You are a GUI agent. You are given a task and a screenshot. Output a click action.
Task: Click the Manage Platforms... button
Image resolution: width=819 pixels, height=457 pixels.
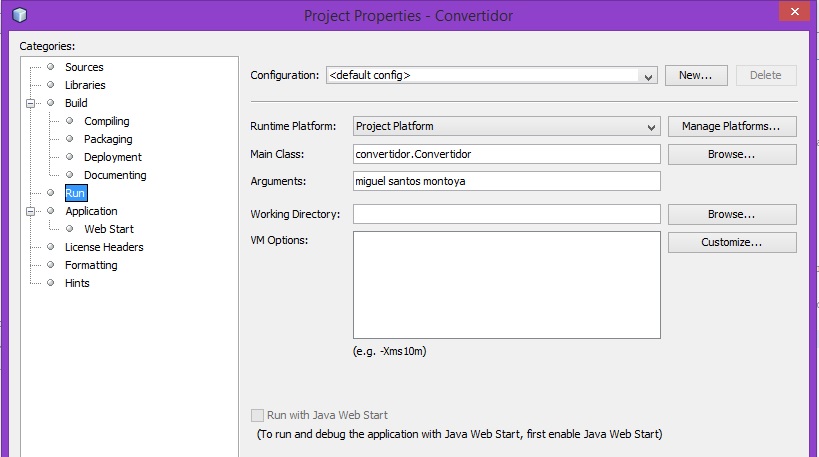(x=732, y=127)
